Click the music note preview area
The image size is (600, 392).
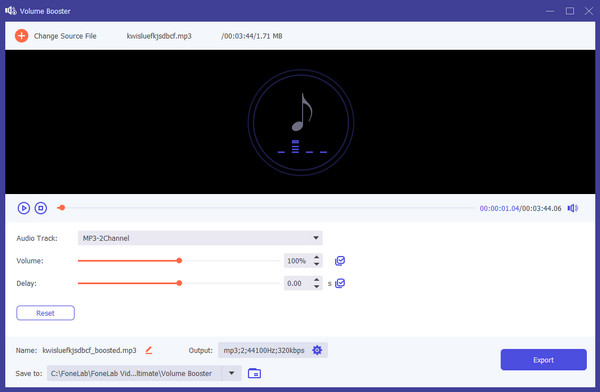(301, 122)
